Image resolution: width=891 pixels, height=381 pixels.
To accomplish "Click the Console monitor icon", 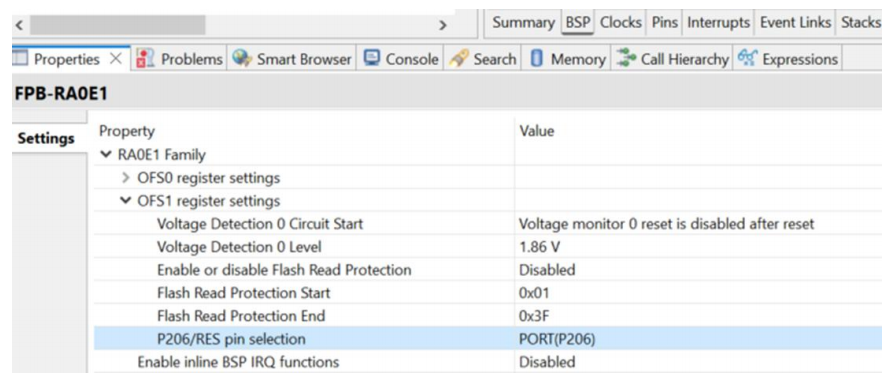I will point(372,59).
